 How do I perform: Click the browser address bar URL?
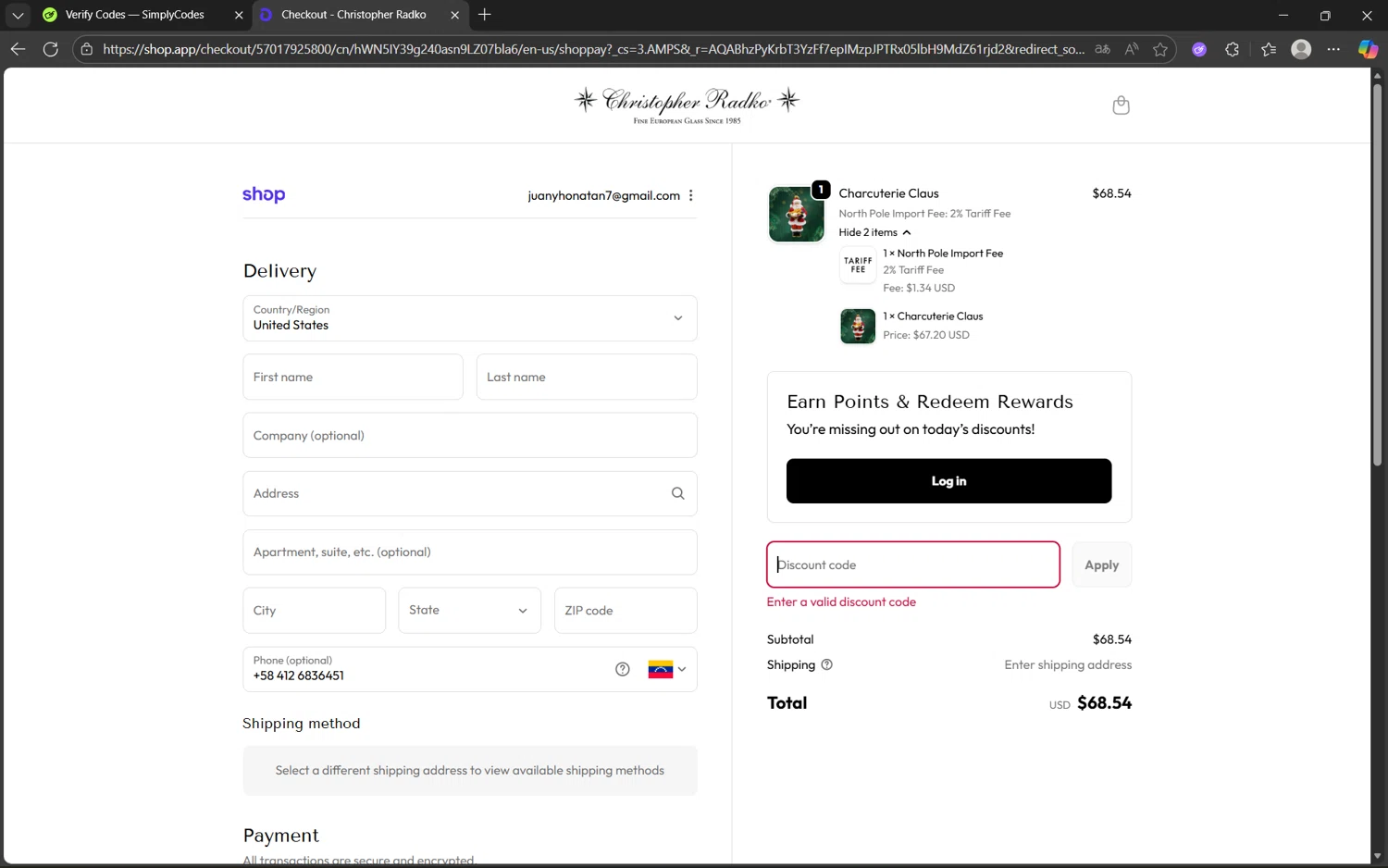click(593, 49)
